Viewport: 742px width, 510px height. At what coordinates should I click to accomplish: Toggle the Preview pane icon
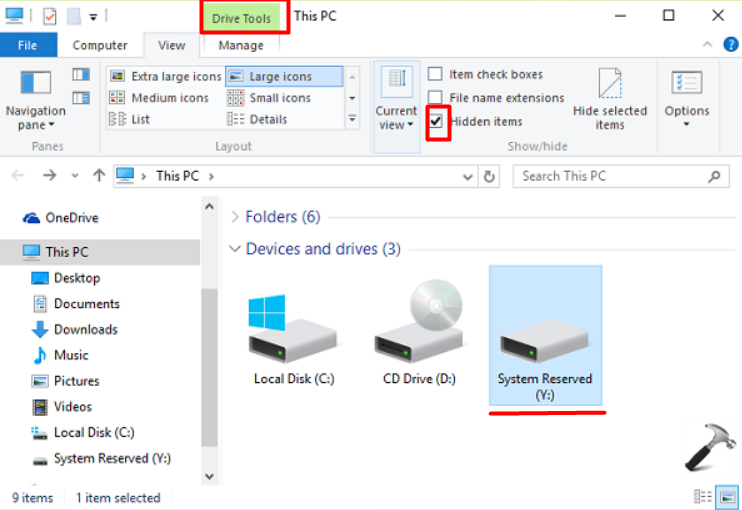click(81, 74)
